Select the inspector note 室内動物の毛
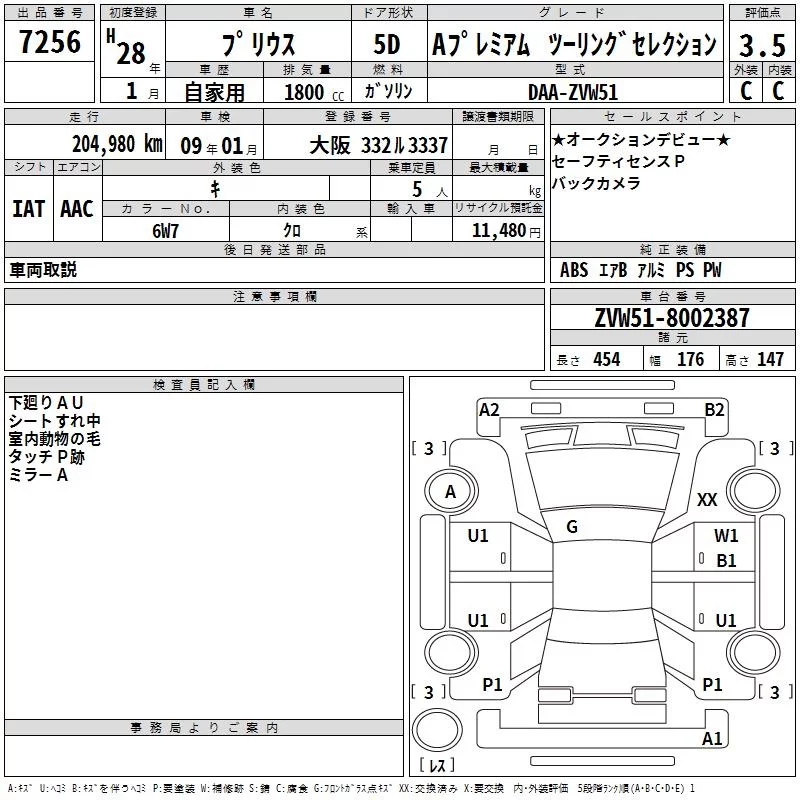Viewport: 800px width, 800px height. coord(55,439)
